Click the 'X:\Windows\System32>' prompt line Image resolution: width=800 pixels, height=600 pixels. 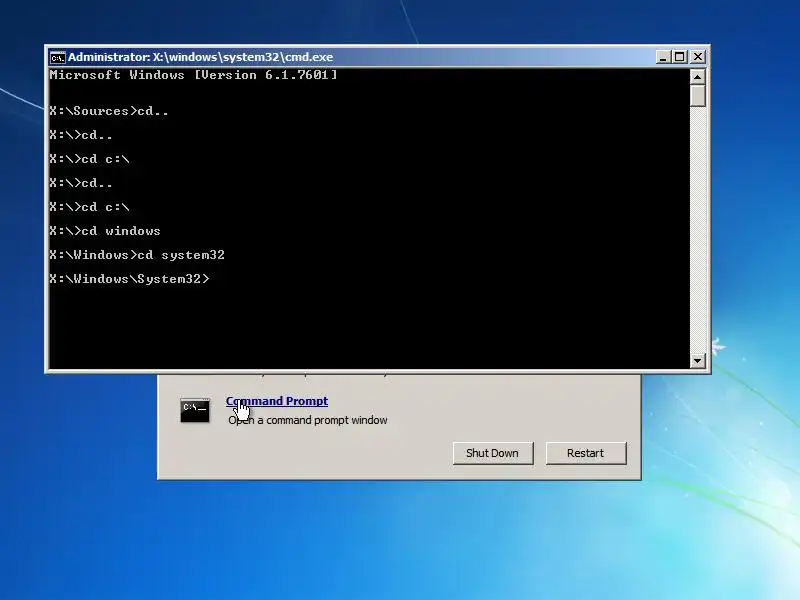pos(129,279)
